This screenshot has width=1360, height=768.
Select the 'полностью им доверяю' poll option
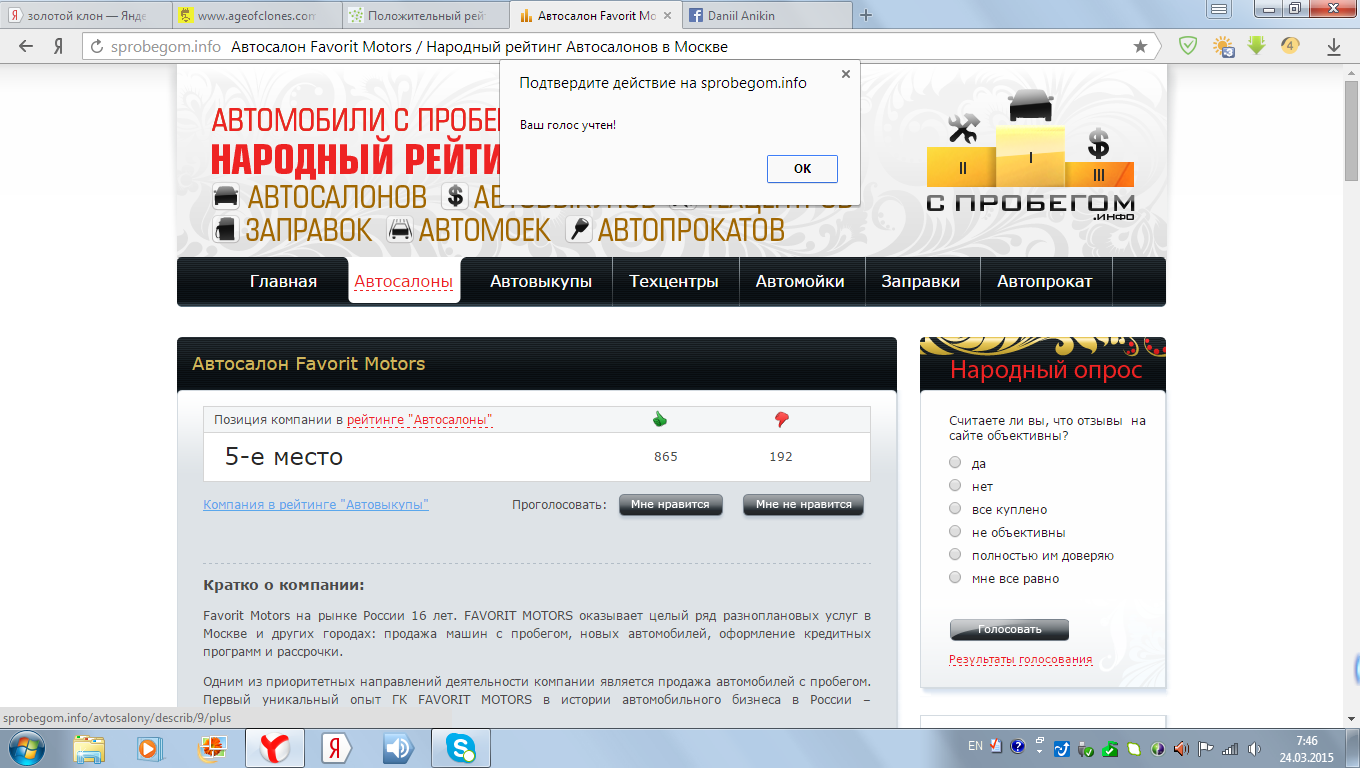click(955, 555)
